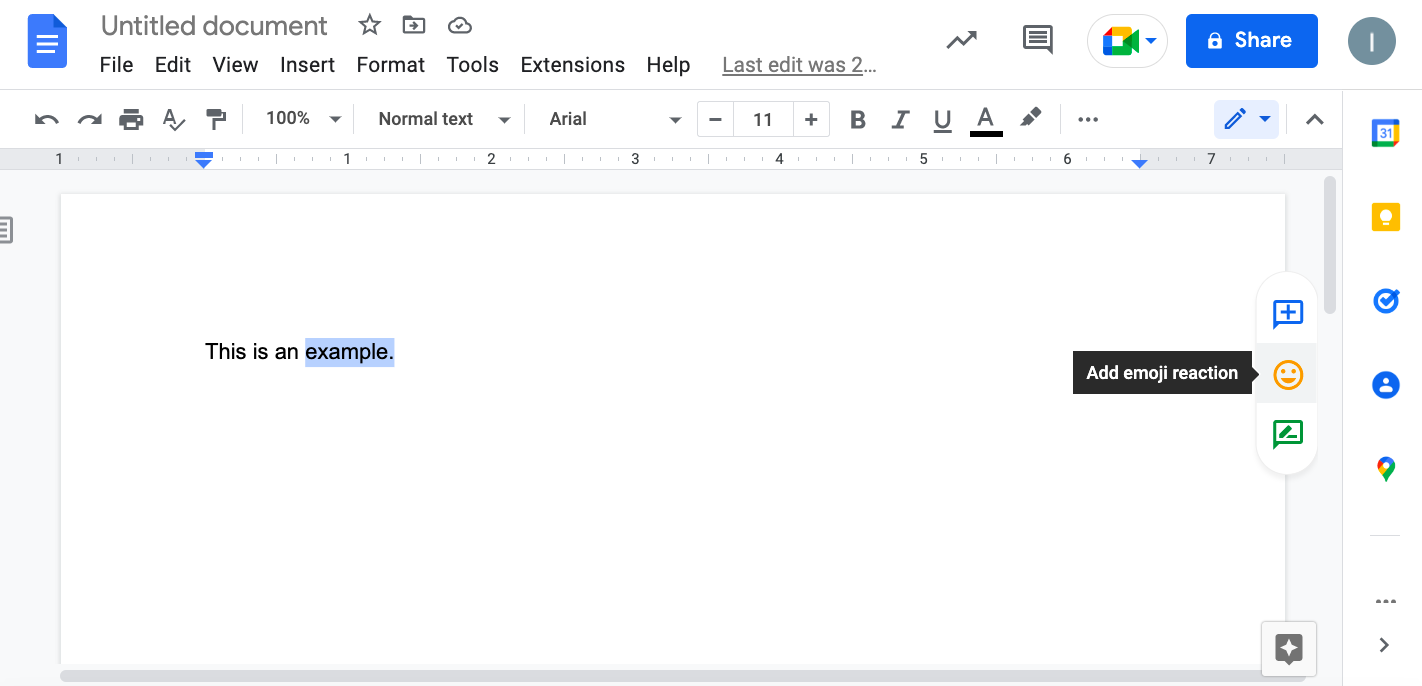Click the Add emoji reaction icon
This screenshot has width=1422, height=686.
(1287, 374)
